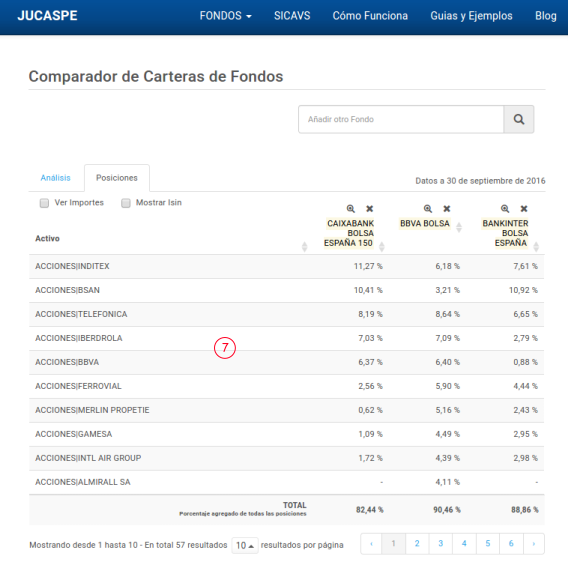The image size is (568, 565).
Task: Sort table by Activo column arrows
Action: (304, 247)
